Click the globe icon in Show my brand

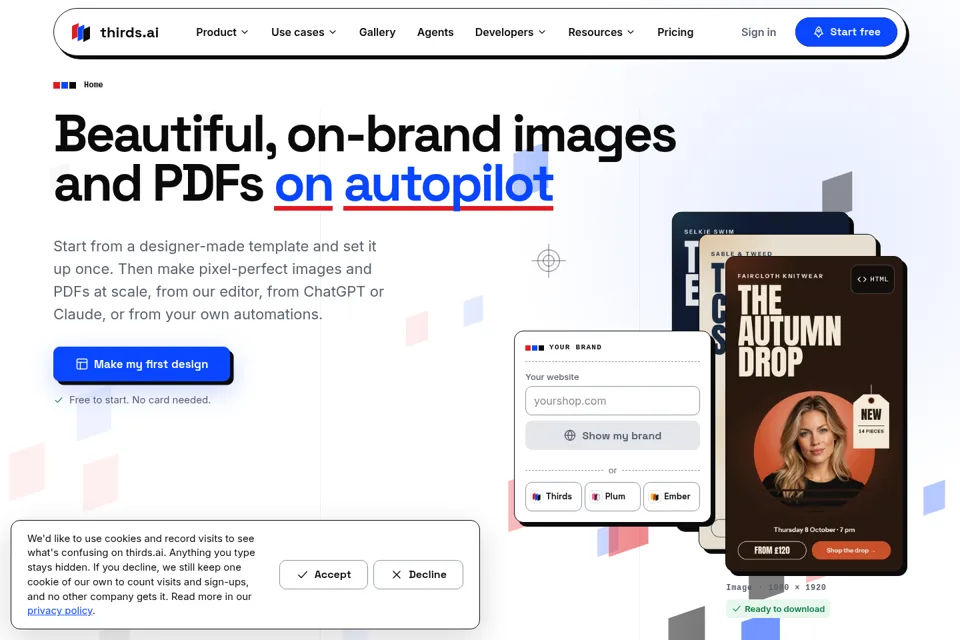[569, 435]
